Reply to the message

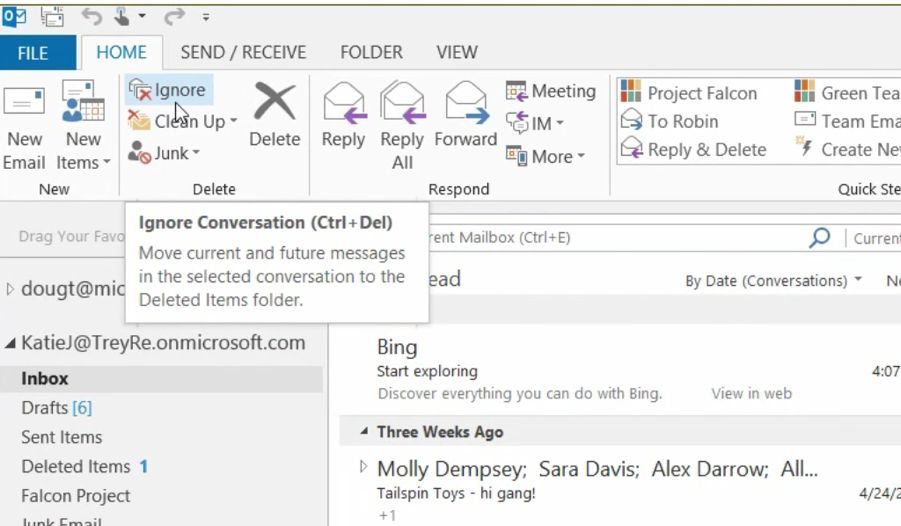click(343, 114)
